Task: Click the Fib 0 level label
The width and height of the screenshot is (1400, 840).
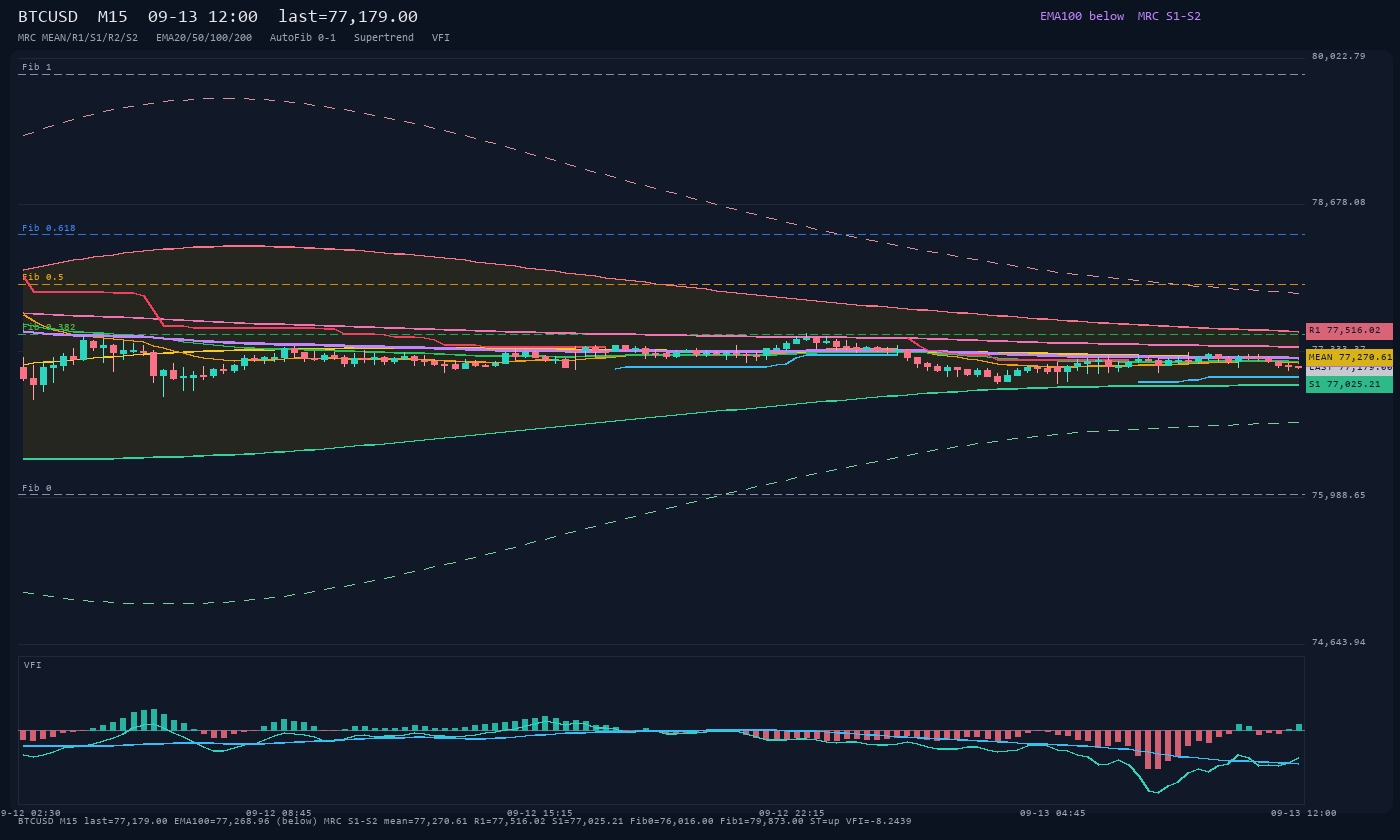Action: [37, 488]
